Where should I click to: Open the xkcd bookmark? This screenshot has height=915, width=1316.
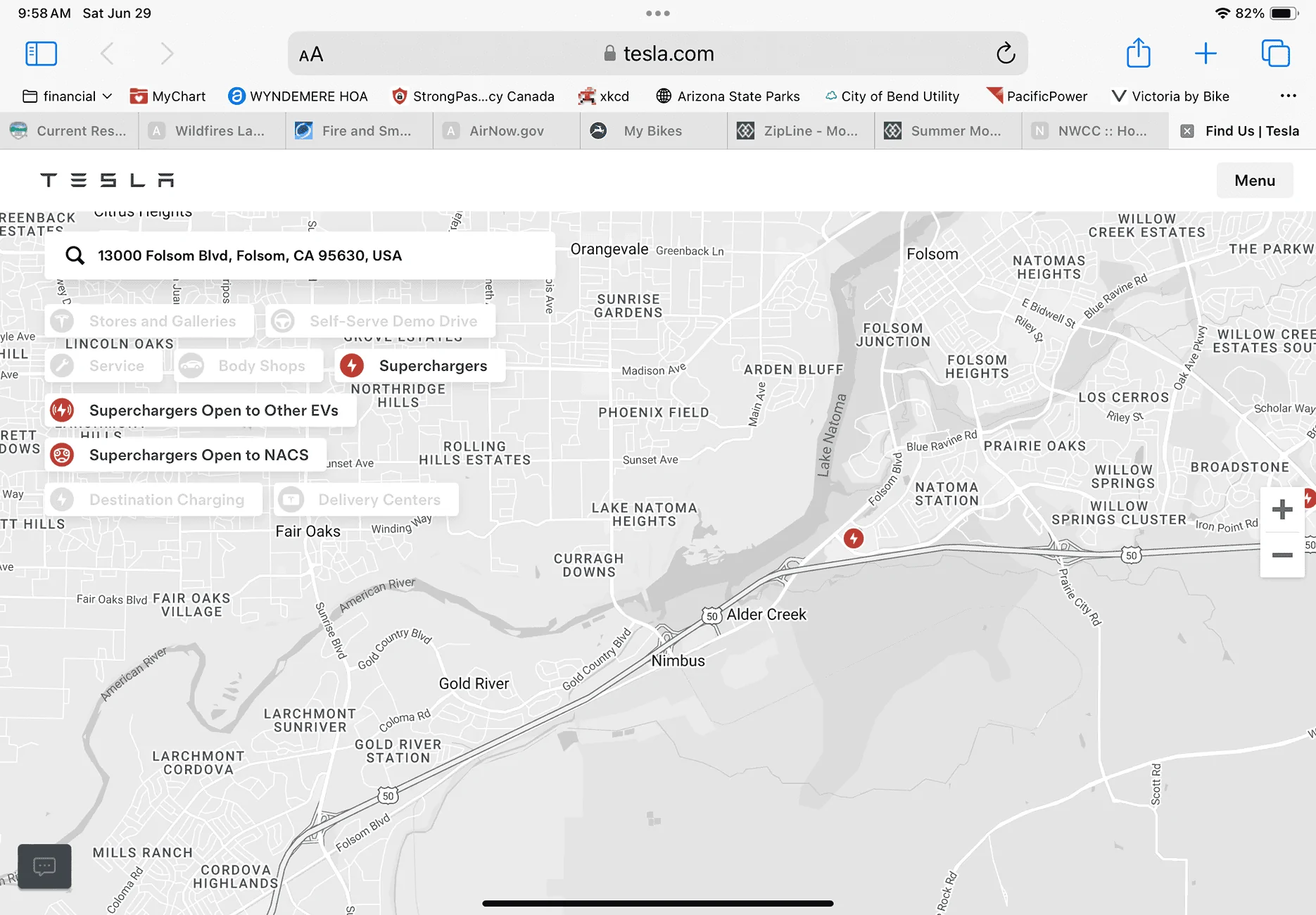click(x=603, y=96)
